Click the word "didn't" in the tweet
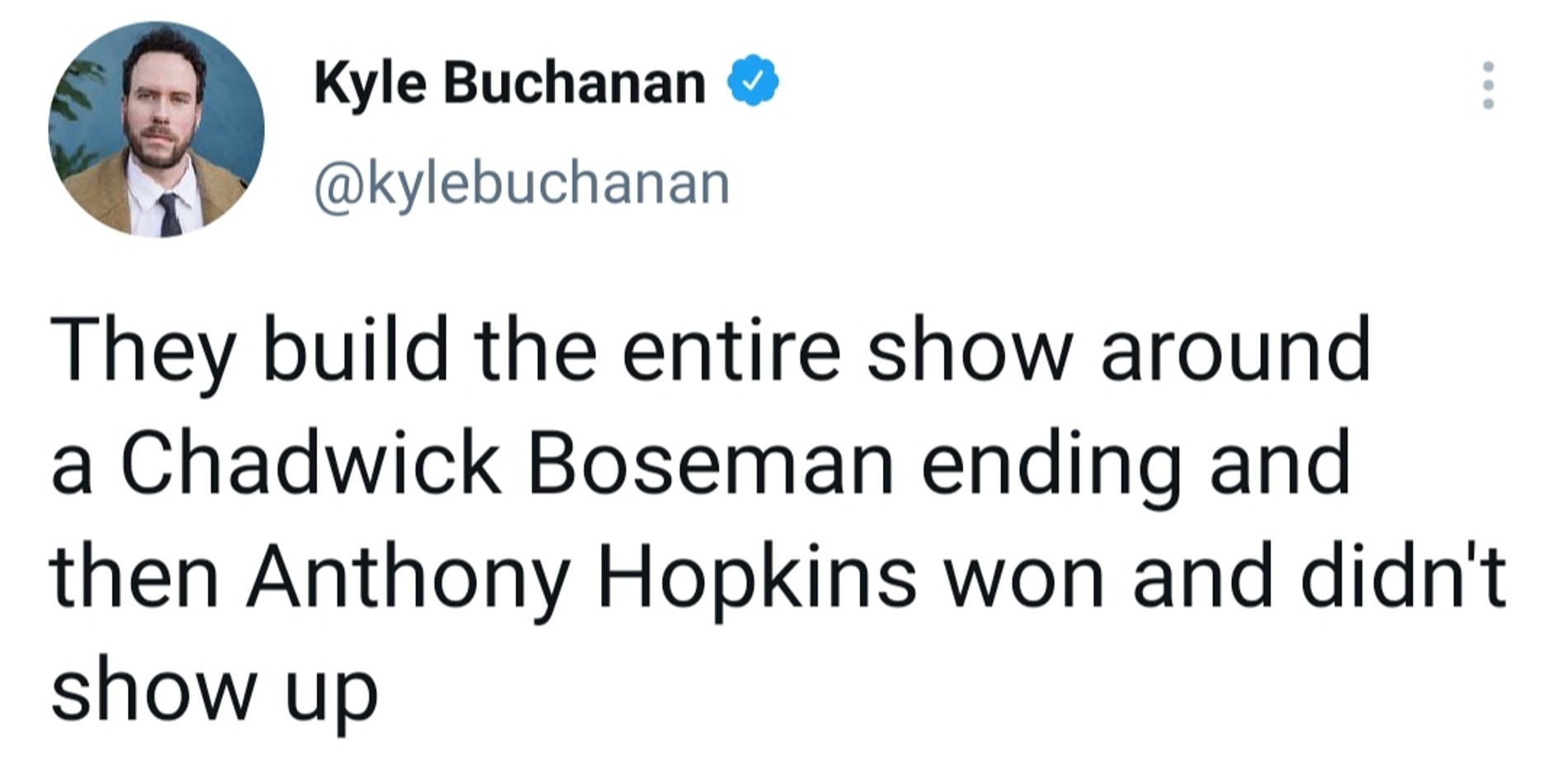Image resolution: width=1568 pixels, height=761 pixels. click(1403, 574)
